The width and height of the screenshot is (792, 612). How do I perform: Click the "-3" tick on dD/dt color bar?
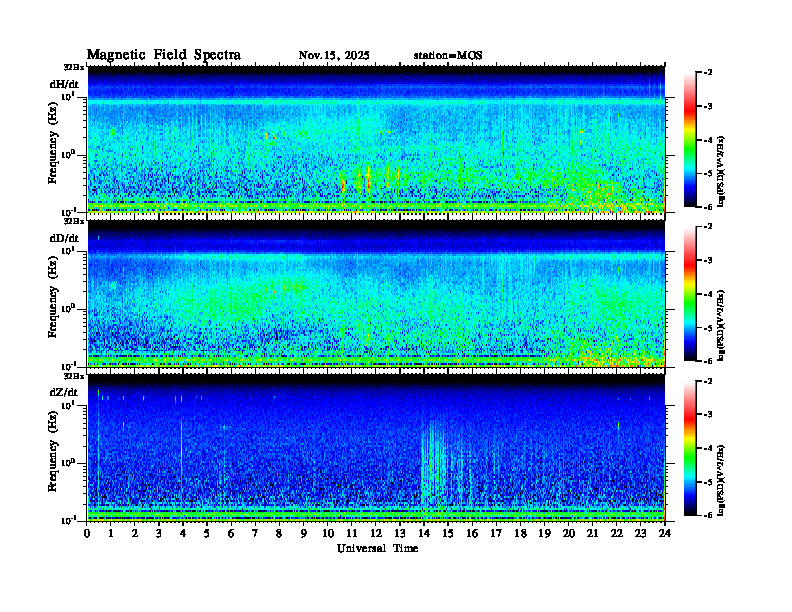[708, 261]
